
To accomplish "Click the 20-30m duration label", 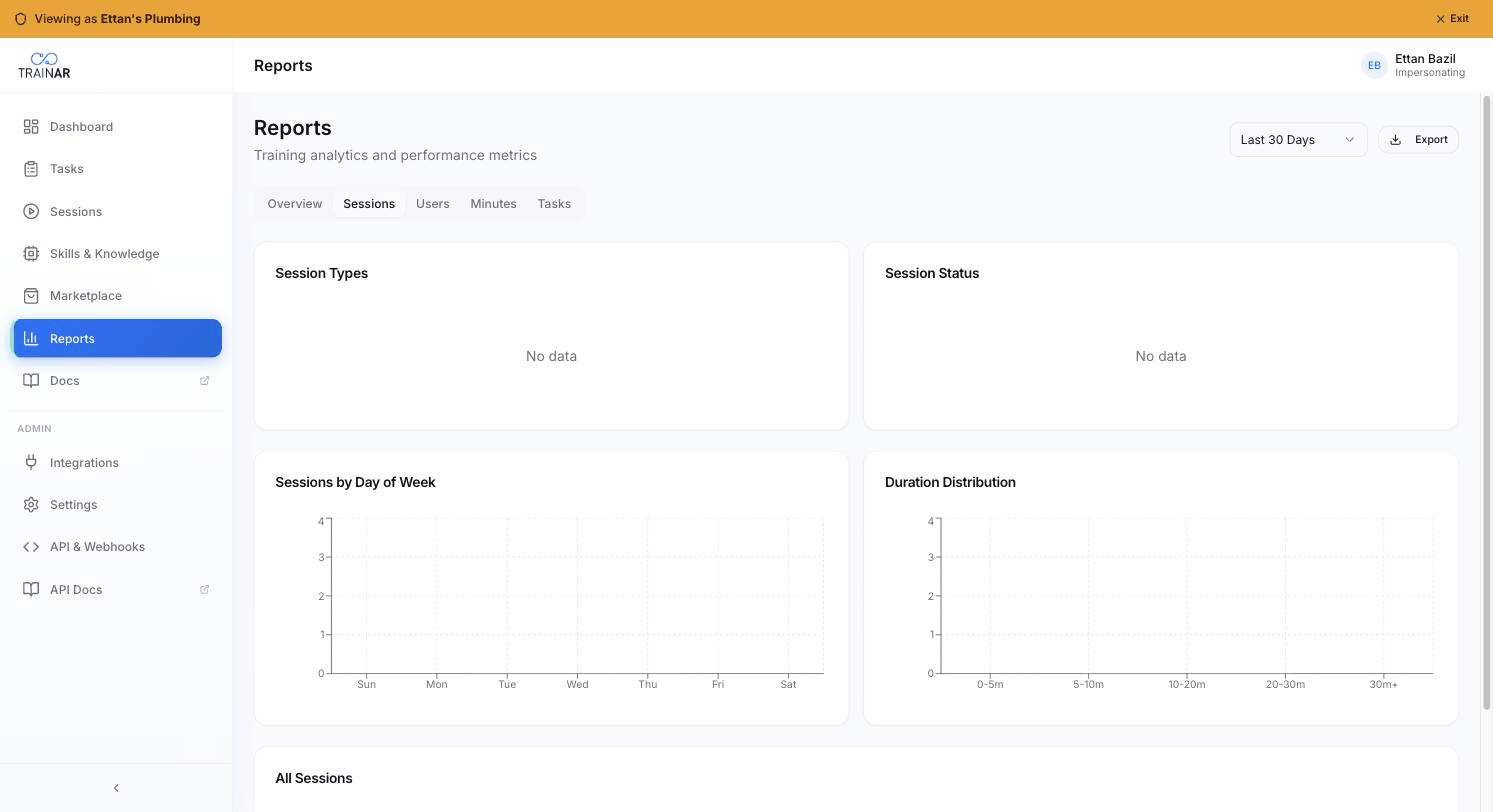I will (1285, 685).
